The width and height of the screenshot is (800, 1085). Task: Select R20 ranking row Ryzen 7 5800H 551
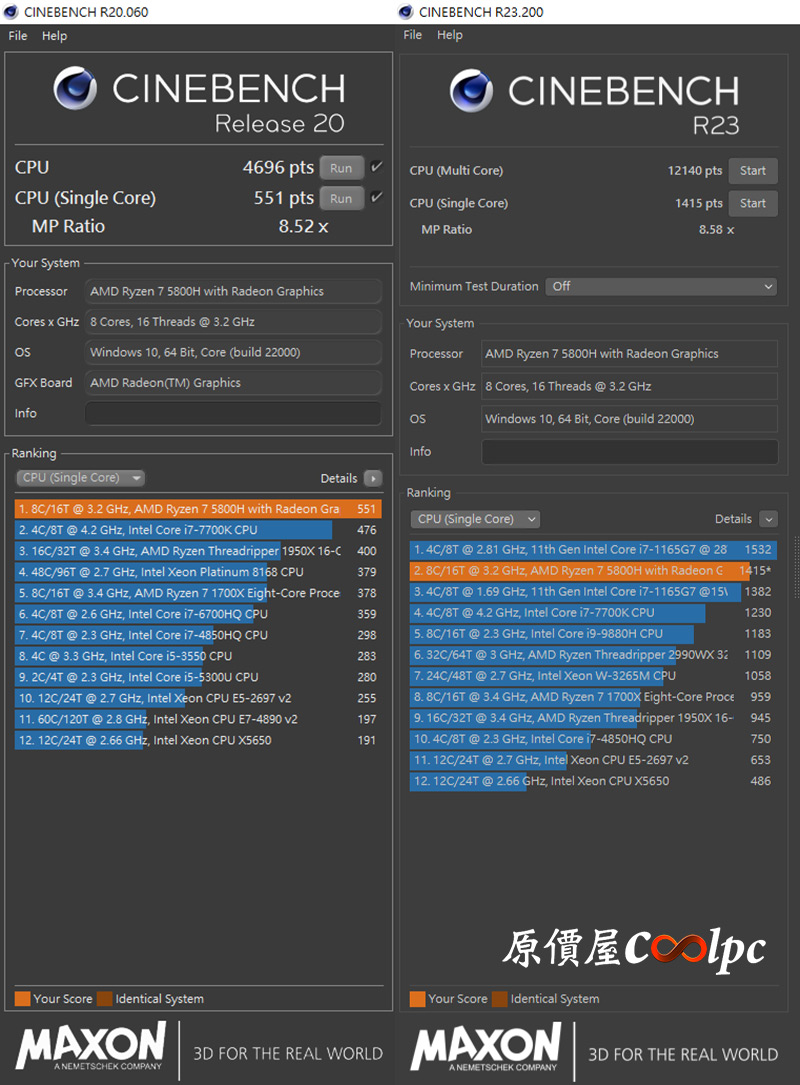point(198,509)
